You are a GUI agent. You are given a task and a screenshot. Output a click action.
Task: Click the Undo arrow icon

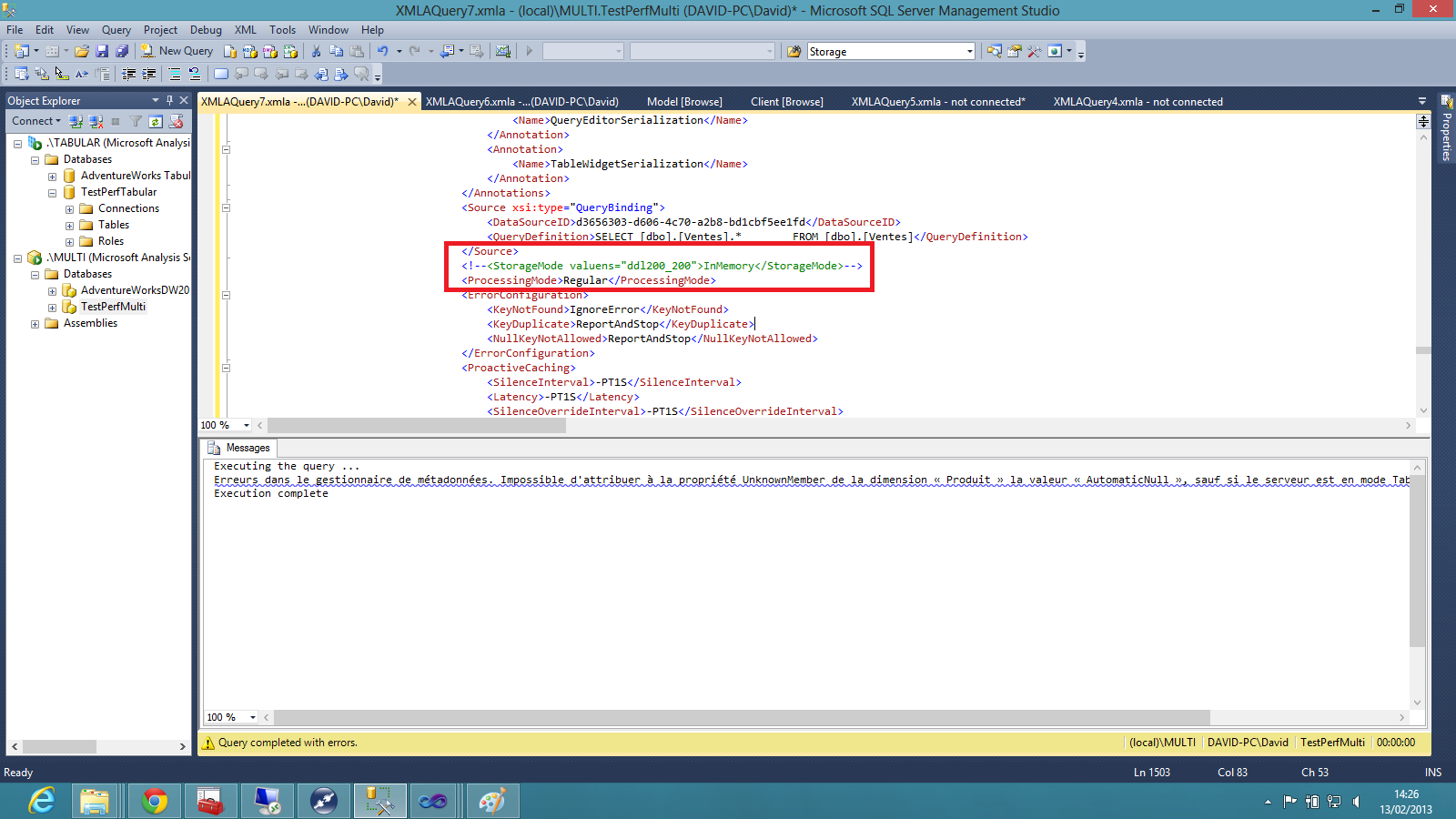point(383,51)
